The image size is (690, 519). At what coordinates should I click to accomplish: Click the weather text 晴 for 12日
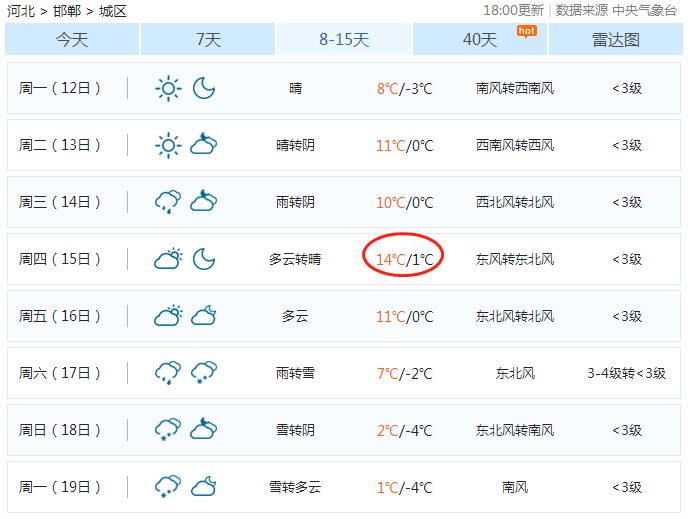tap(296, 88)
